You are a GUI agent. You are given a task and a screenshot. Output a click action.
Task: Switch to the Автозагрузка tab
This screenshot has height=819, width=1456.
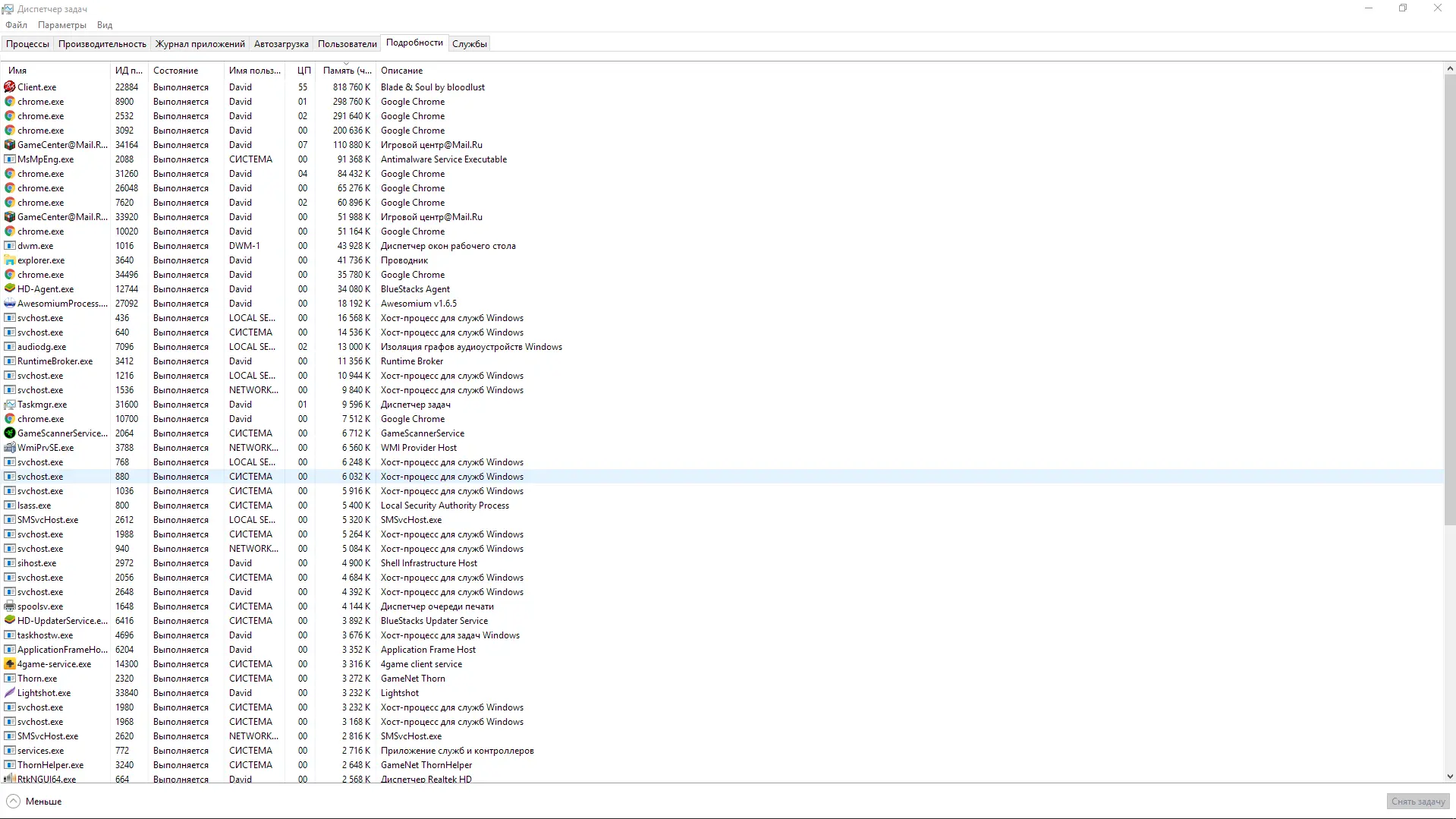point(281,44)
